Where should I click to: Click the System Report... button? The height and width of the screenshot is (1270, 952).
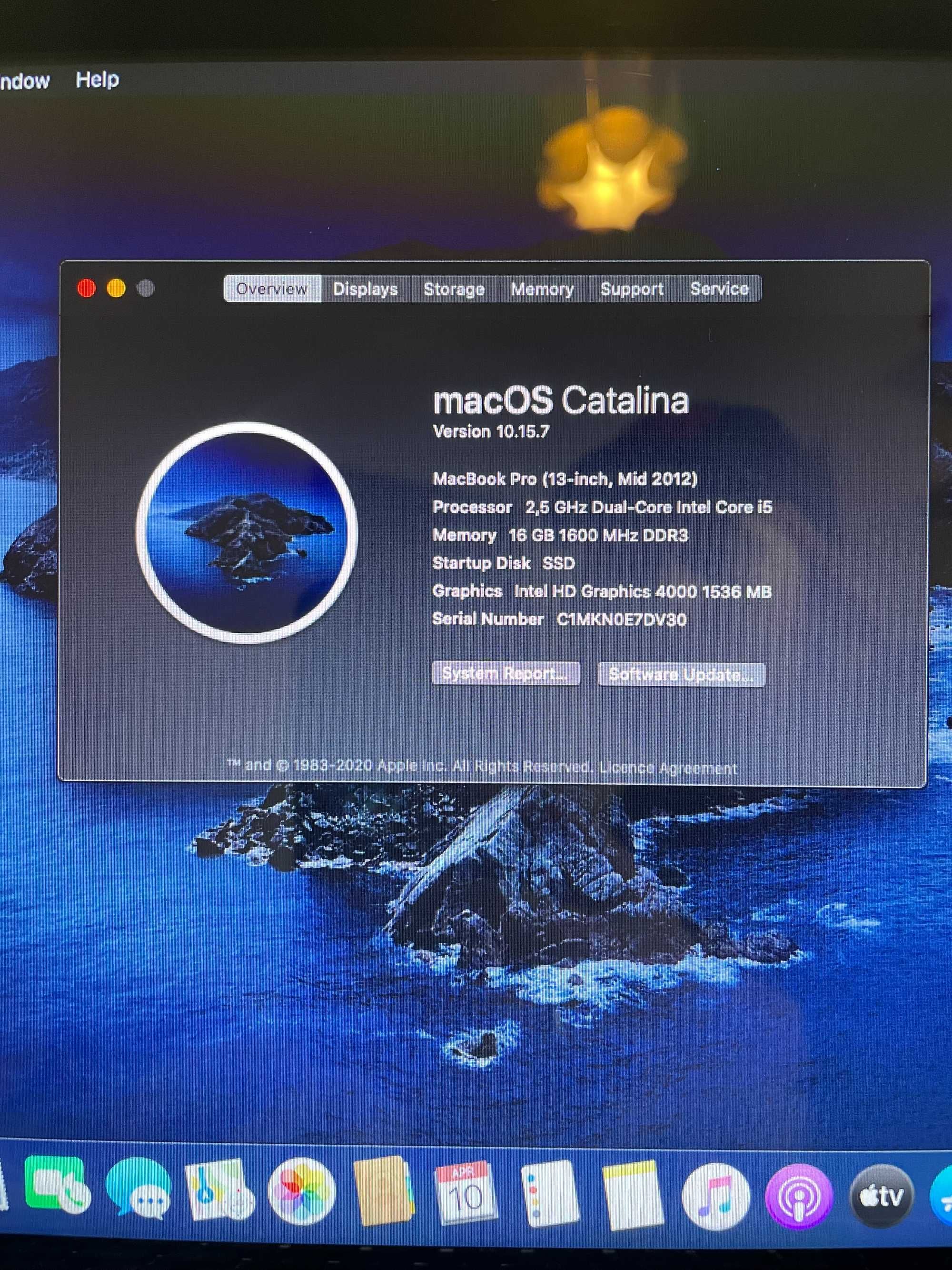pos(506,673)
